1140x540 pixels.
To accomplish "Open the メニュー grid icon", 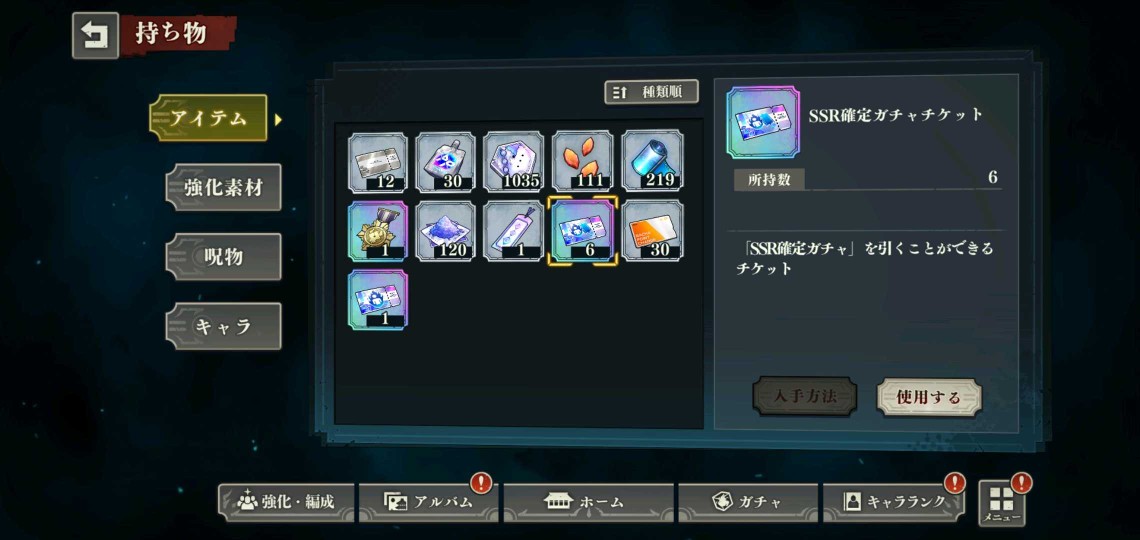I will [x=1002, y=503].
